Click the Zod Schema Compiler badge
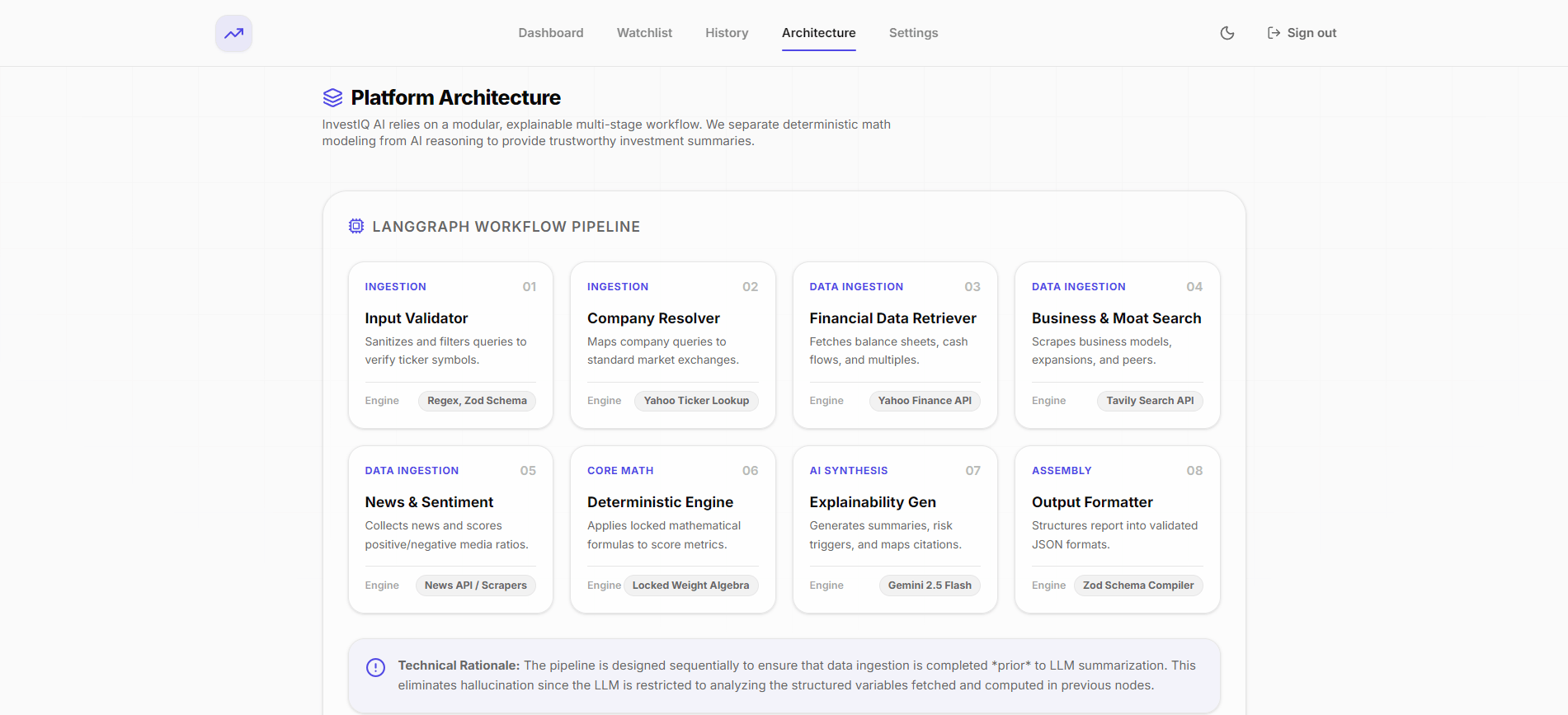Screen dimensions: 1568x715 [x=1138, y=586]
